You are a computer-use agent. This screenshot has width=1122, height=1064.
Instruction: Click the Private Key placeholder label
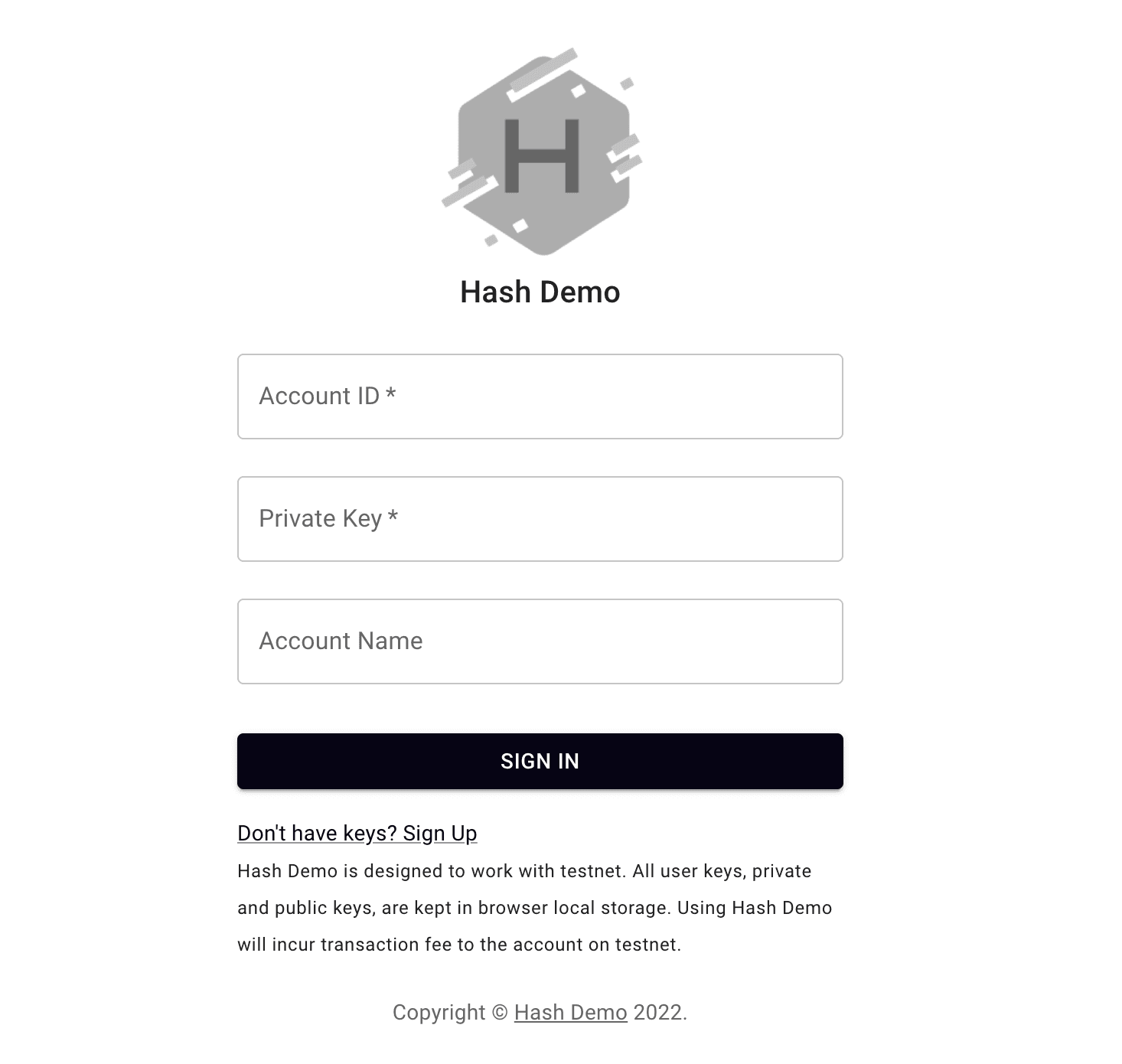pyautogui.click(x=320, y=519)
